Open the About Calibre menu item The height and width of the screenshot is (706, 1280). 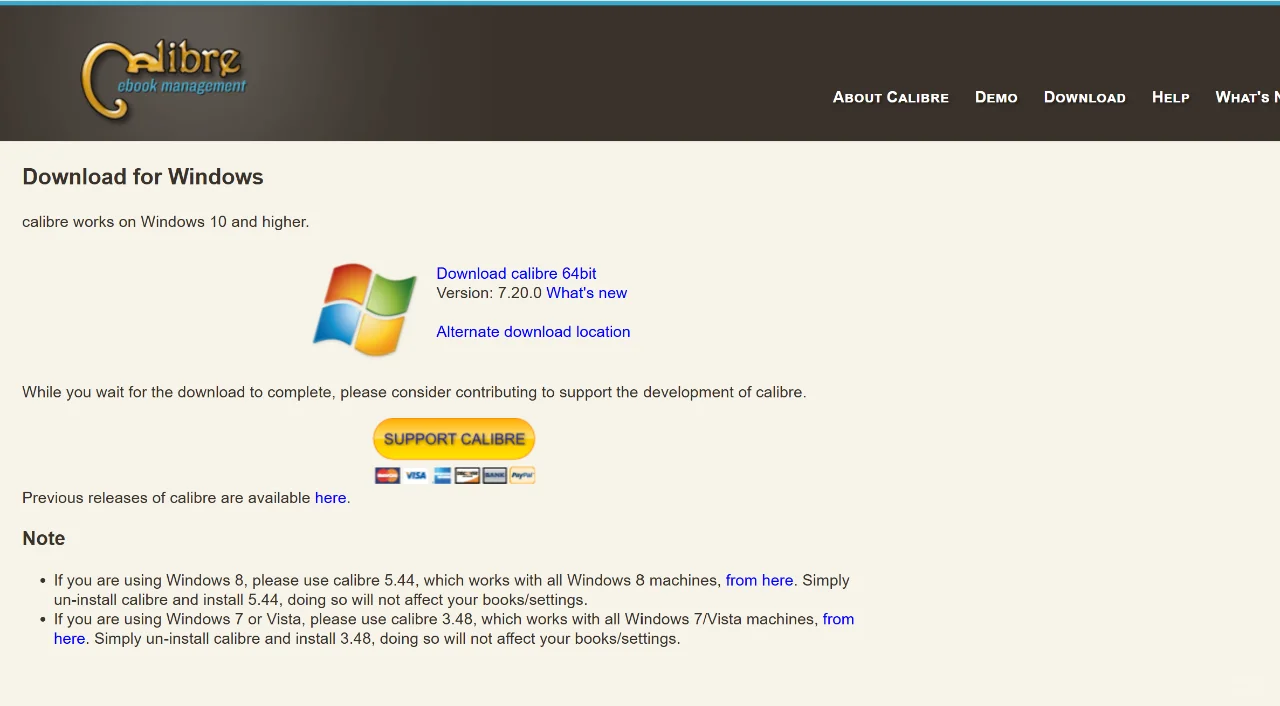[x=891, y=97]
